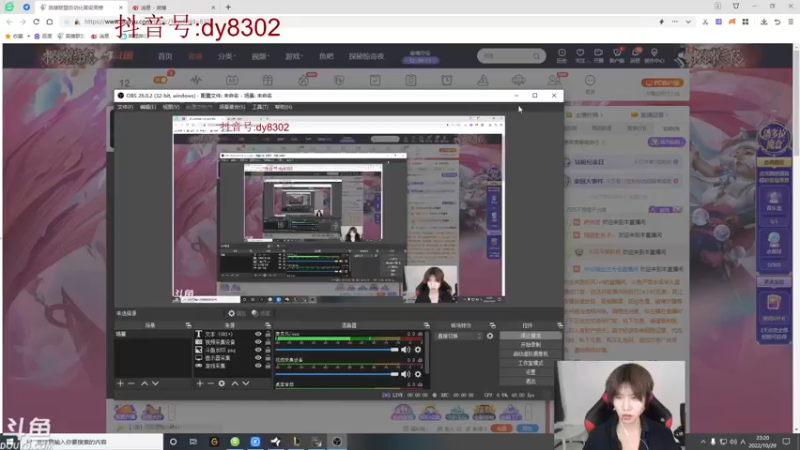Open second mixer channel settings gear

(418, 374)
